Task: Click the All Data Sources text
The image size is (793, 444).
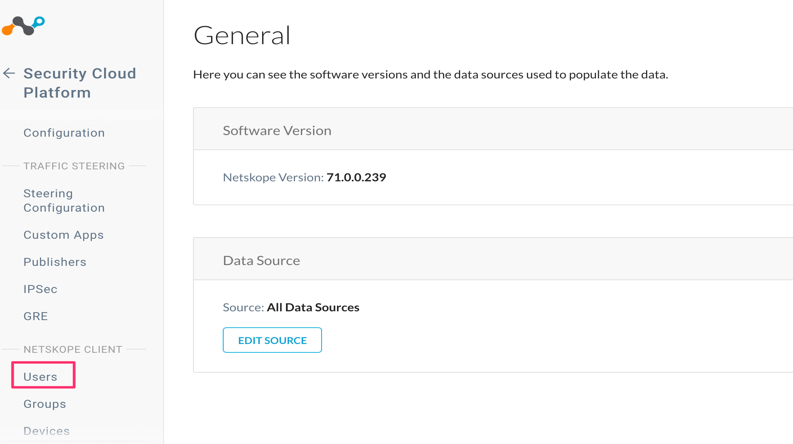Action: [x=313, y=307]
